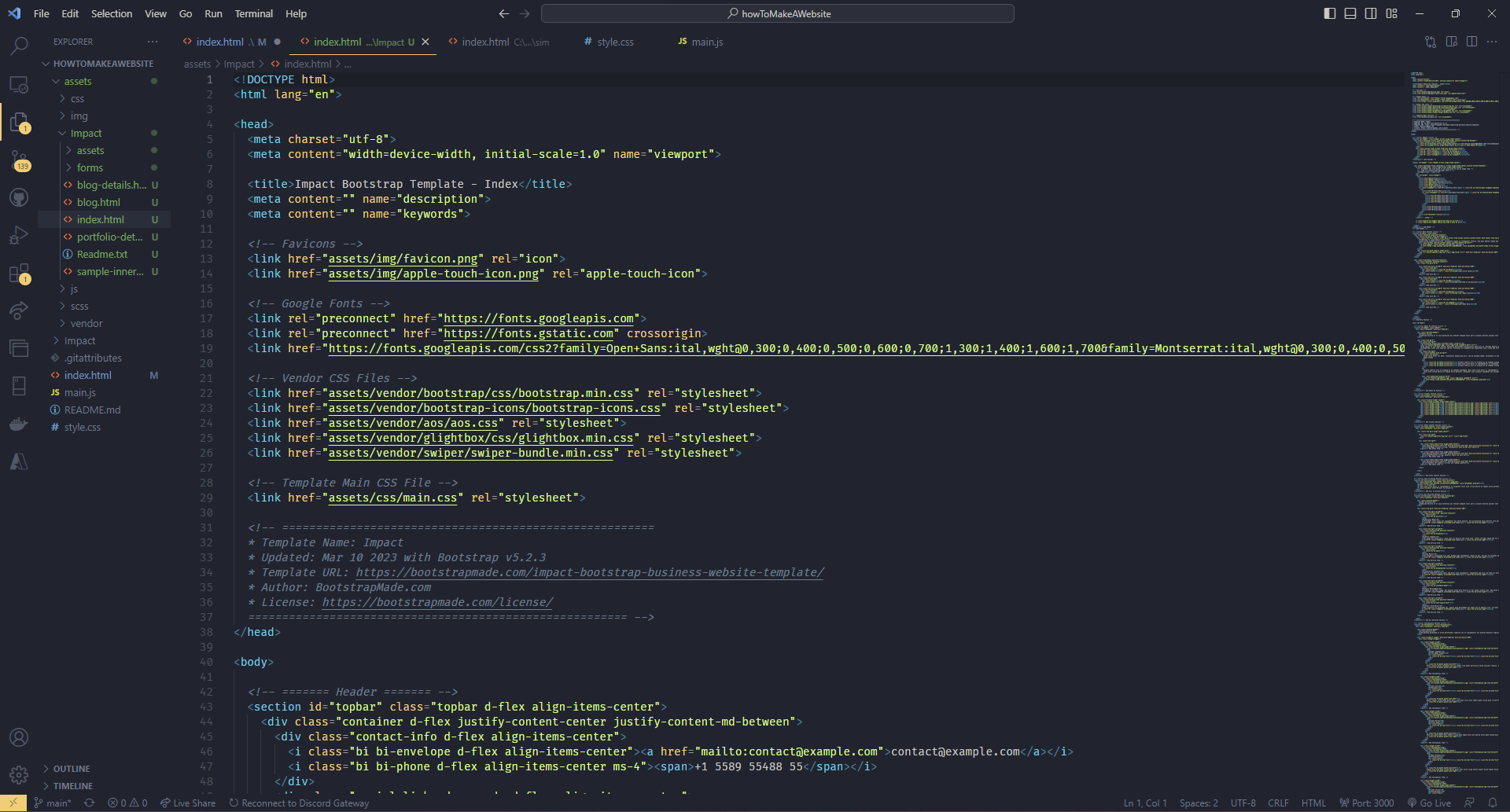Screen dimensions: 1510x812
Task: Expand the TIMELINE section
Action: (72, 786)
